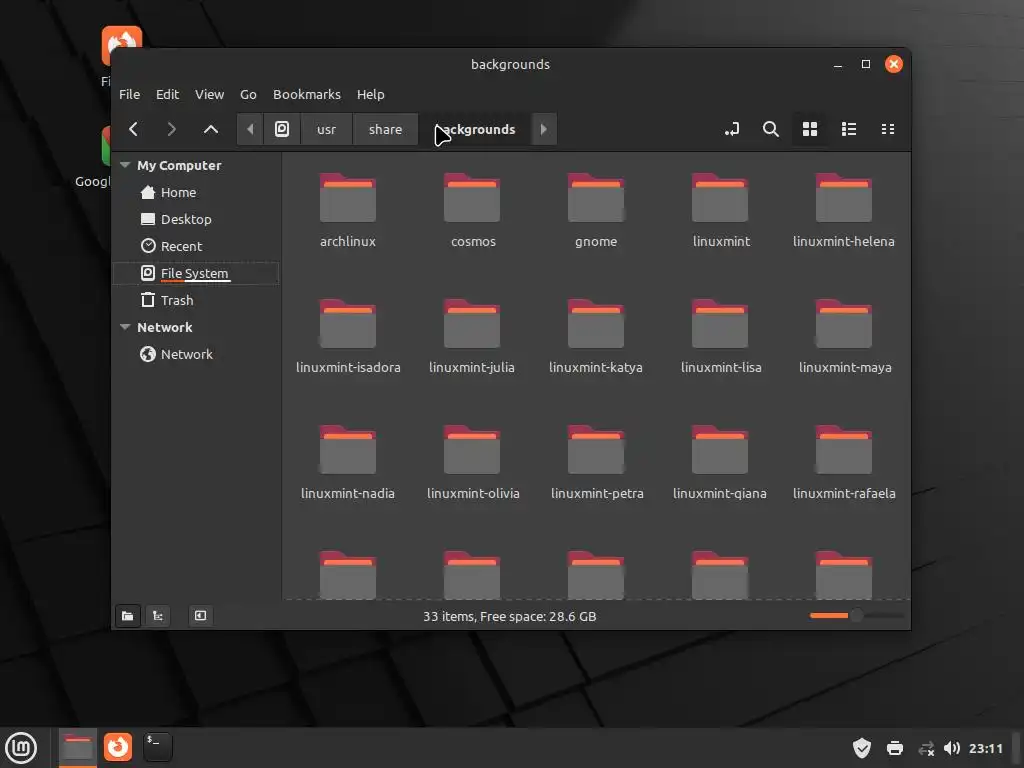
Task: Select the linuxmint-isadora folder icon
Action: coord(347,323)
